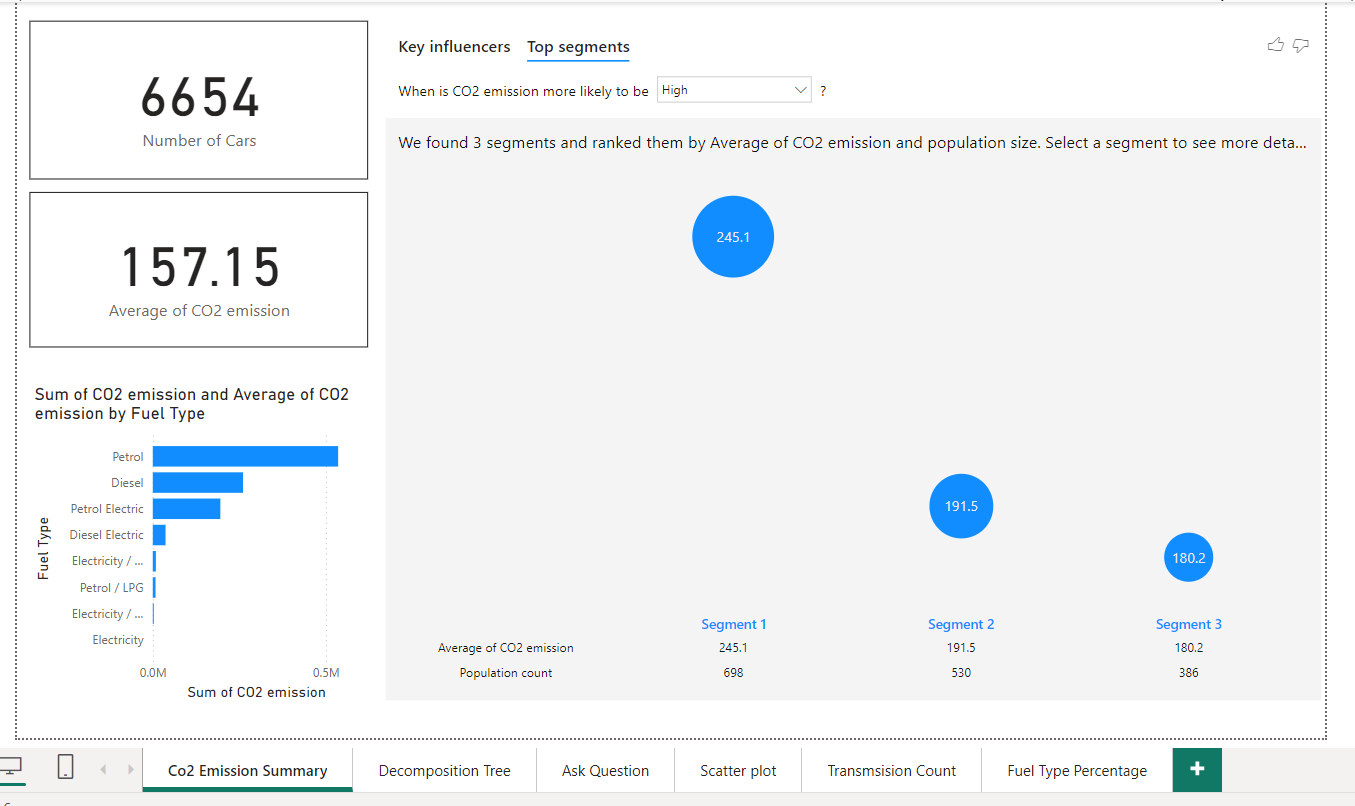Select the Segment 1 link
This screenshot has width=1355, height=806.
(734, 624)
